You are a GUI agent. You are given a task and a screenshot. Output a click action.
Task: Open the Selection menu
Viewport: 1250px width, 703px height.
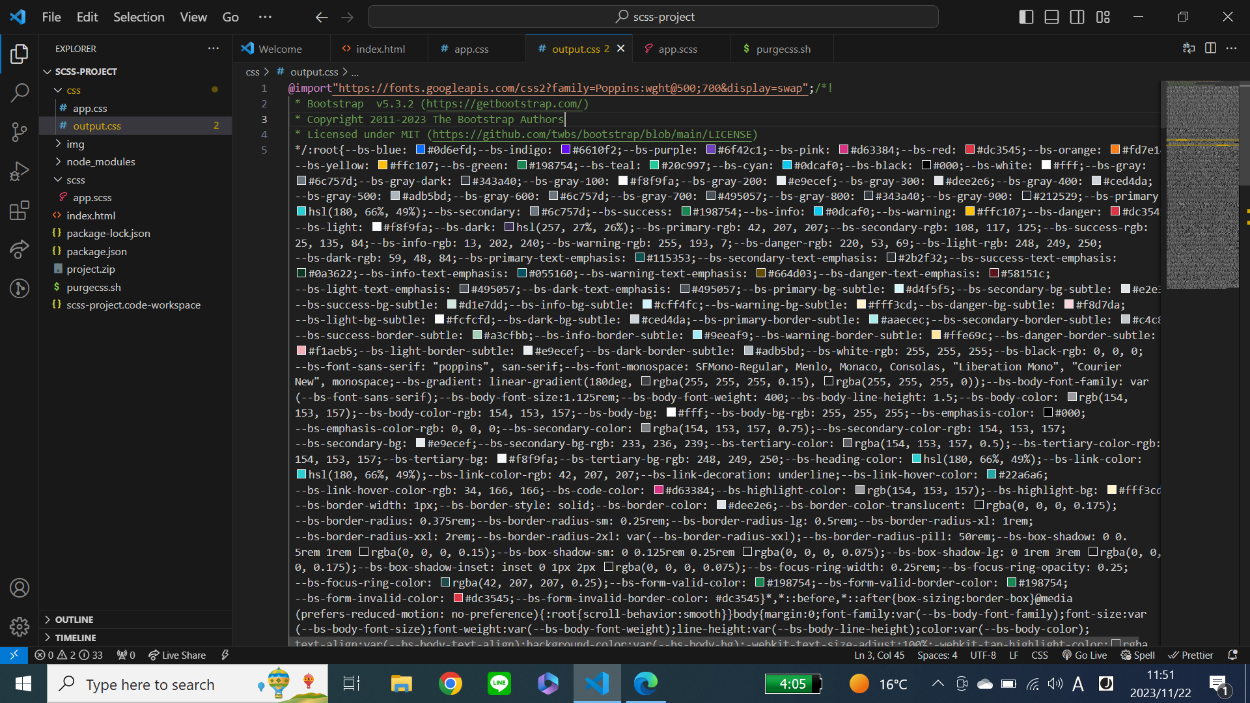tap(139, 17)
